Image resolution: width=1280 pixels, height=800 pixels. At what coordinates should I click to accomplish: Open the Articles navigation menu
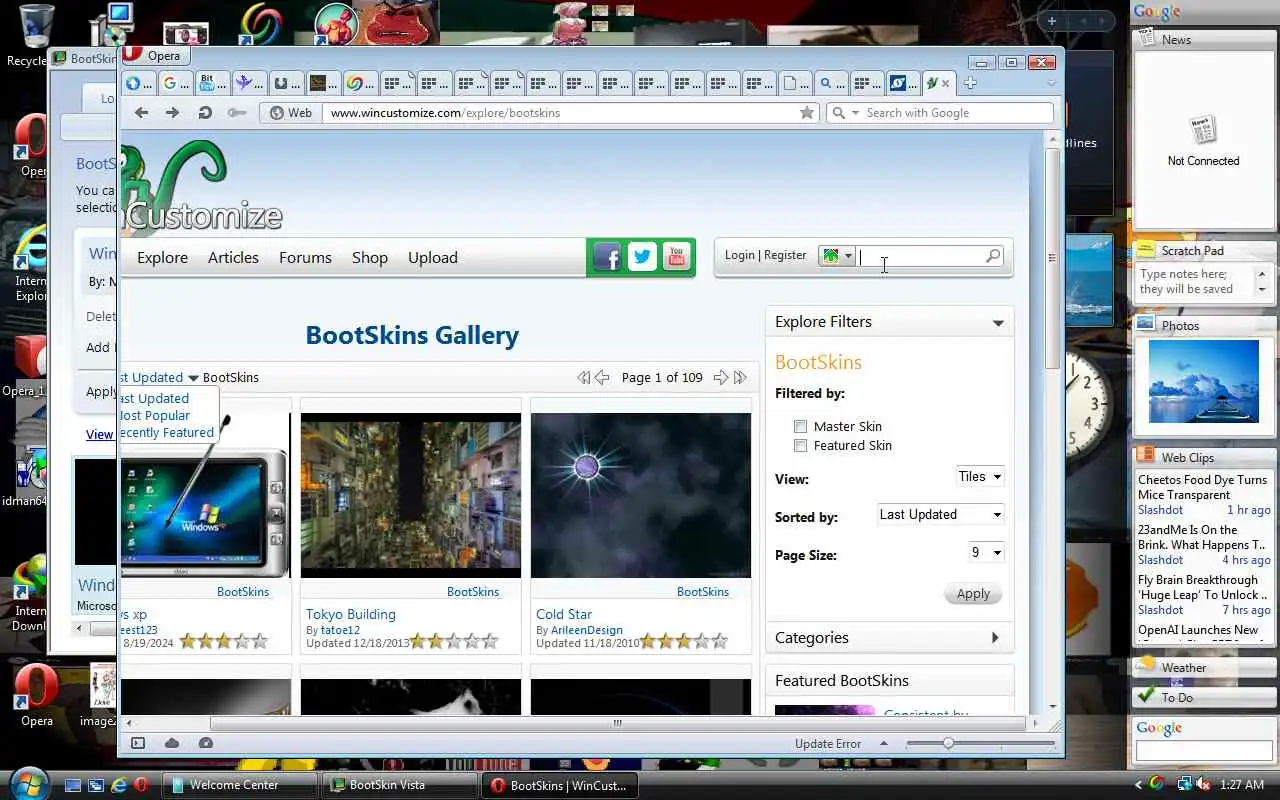coord(233,258)
